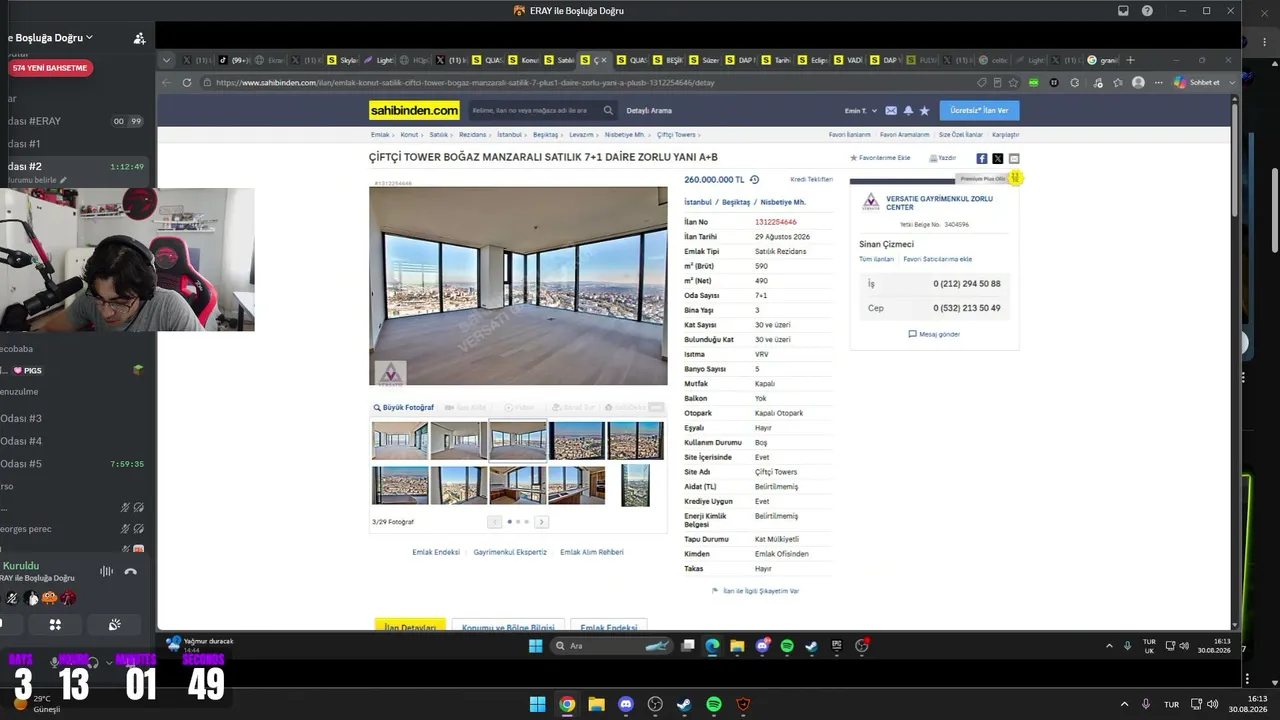Click the Ücretsiz İlan Ver button
The width and height of the screenshot is (1280, 720).
click(979, 110)
